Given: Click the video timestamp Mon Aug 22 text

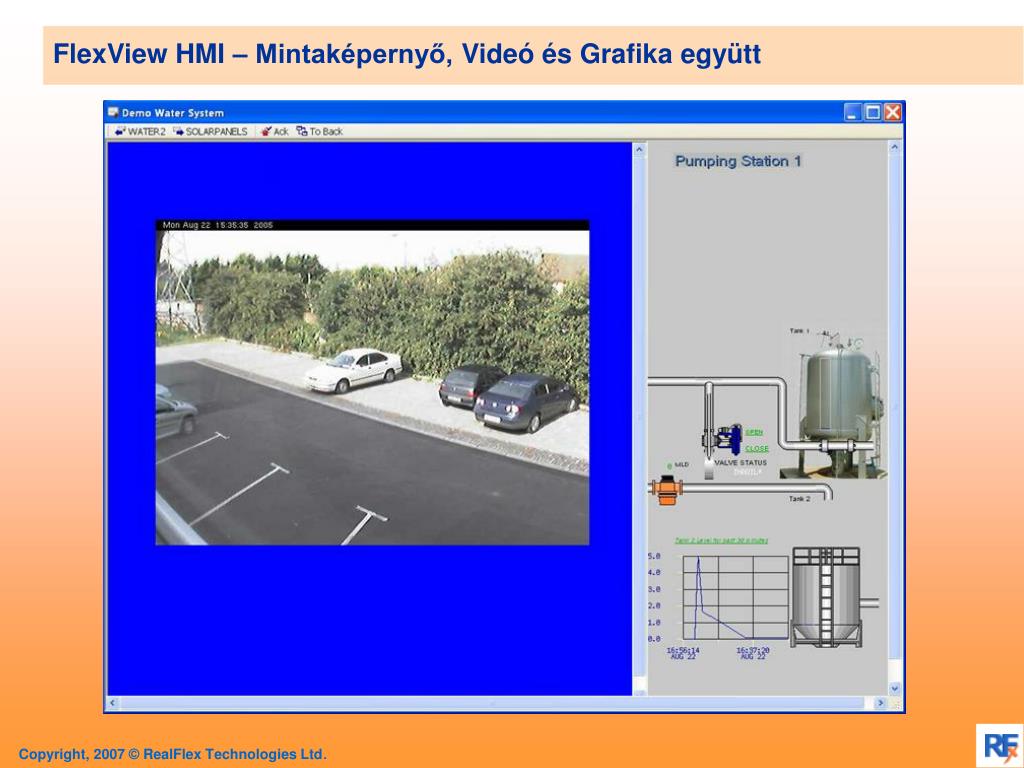Looking at the screenshot, I should point(217,225).
